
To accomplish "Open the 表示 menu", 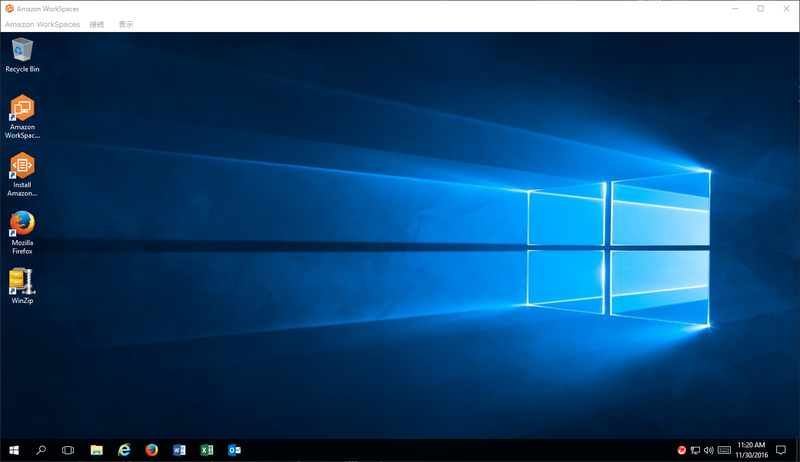I will click(126, 24).
